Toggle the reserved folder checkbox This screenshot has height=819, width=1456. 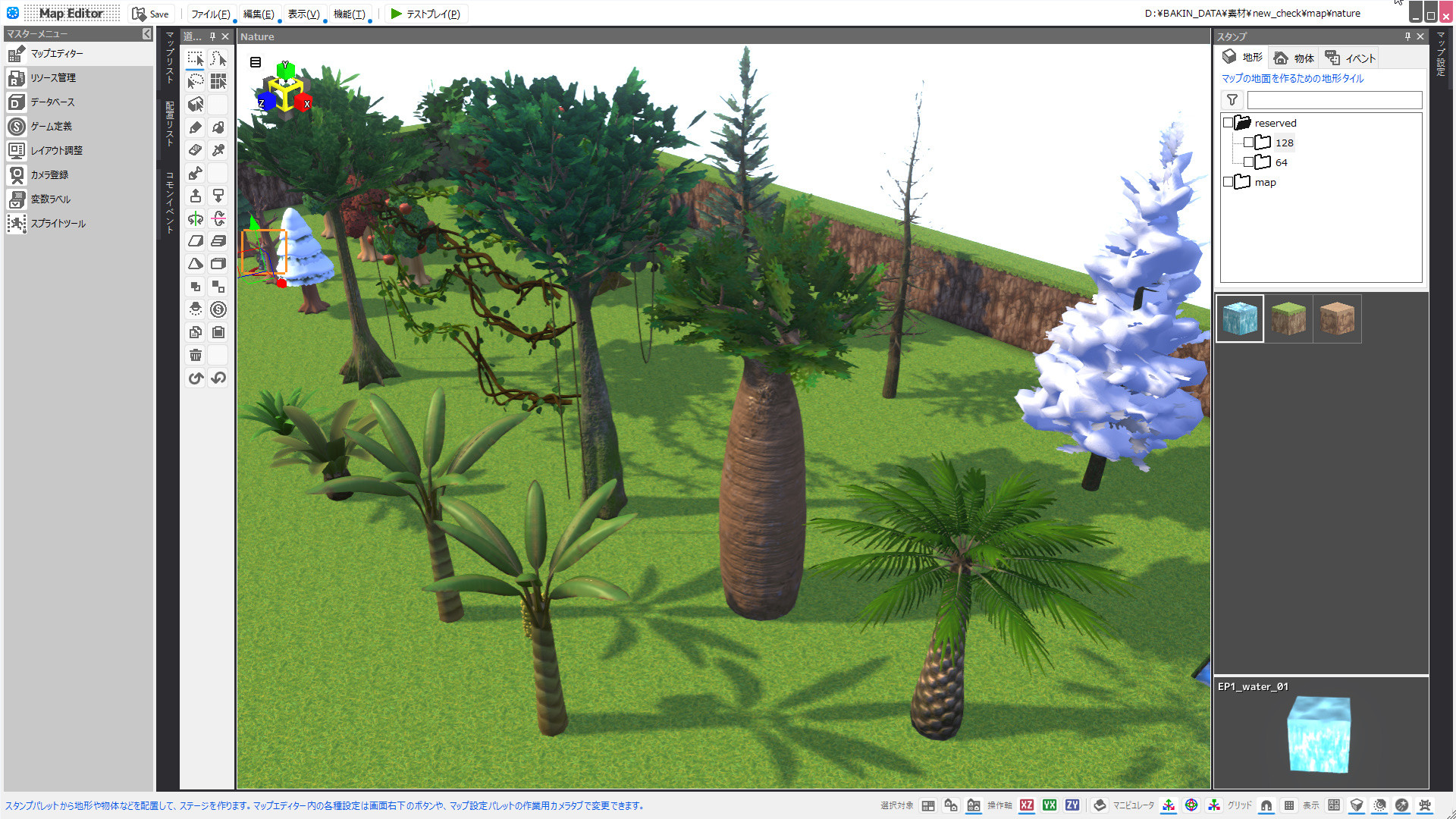1228,122
